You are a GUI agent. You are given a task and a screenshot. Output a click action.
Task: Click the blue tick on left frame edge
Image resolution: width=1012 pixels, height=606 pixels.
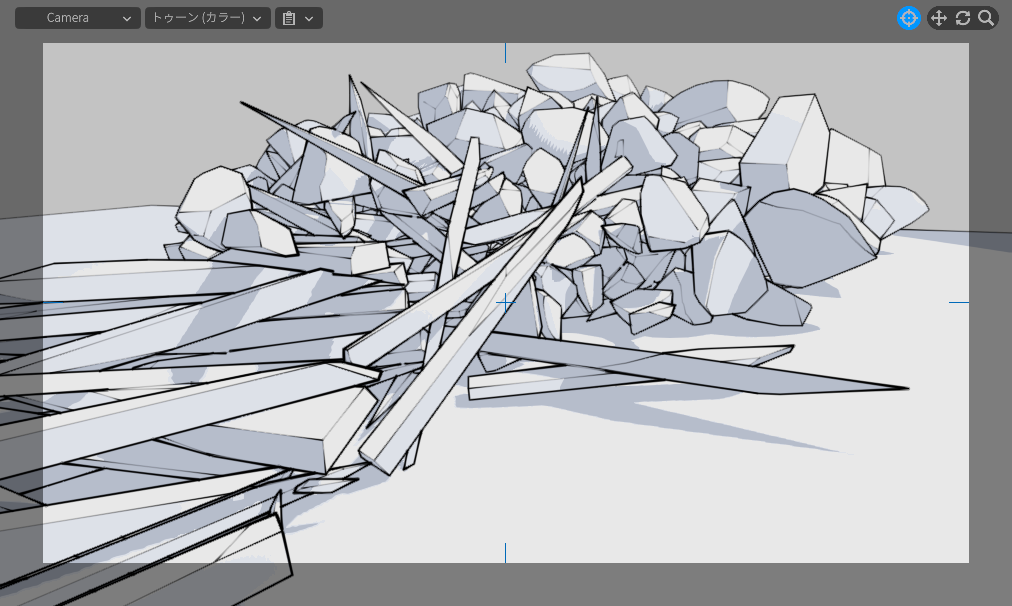(53, 302)
